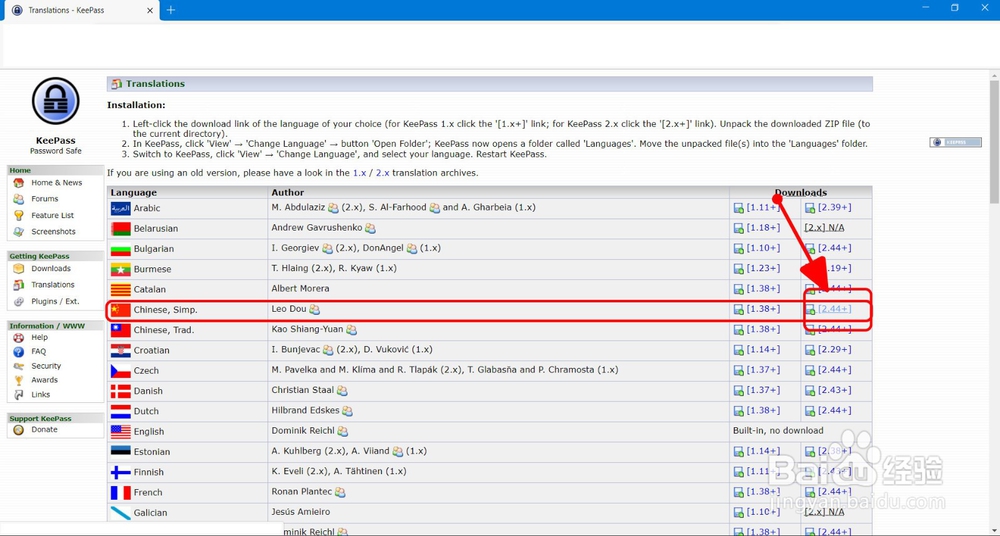The height and width of the screenshot is (536, 1000).
Task: Click the Czech flag icon
Action: coord(121,371)
